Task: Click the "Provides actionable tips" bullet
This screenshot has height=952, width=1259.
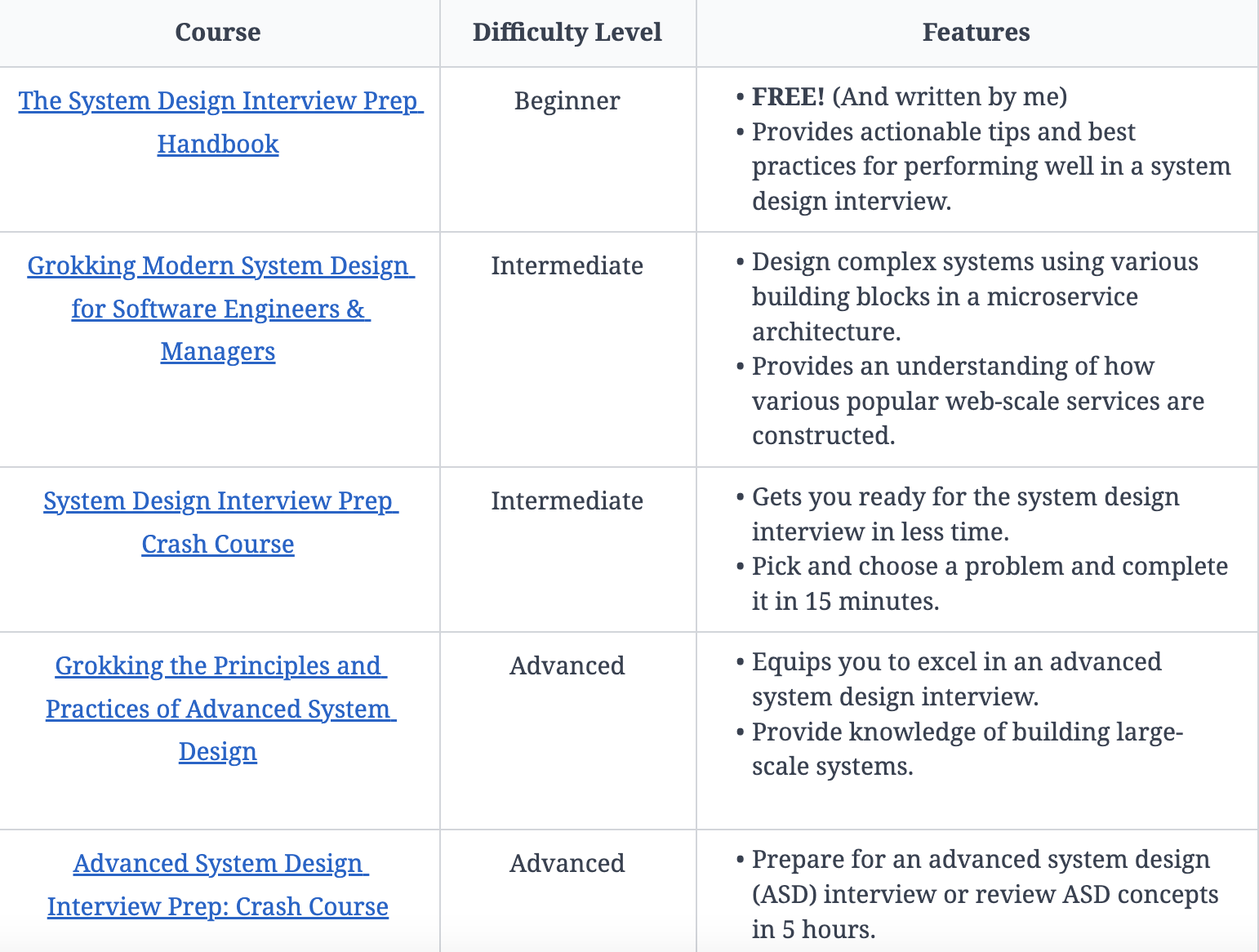Action: tap(943, 132)
